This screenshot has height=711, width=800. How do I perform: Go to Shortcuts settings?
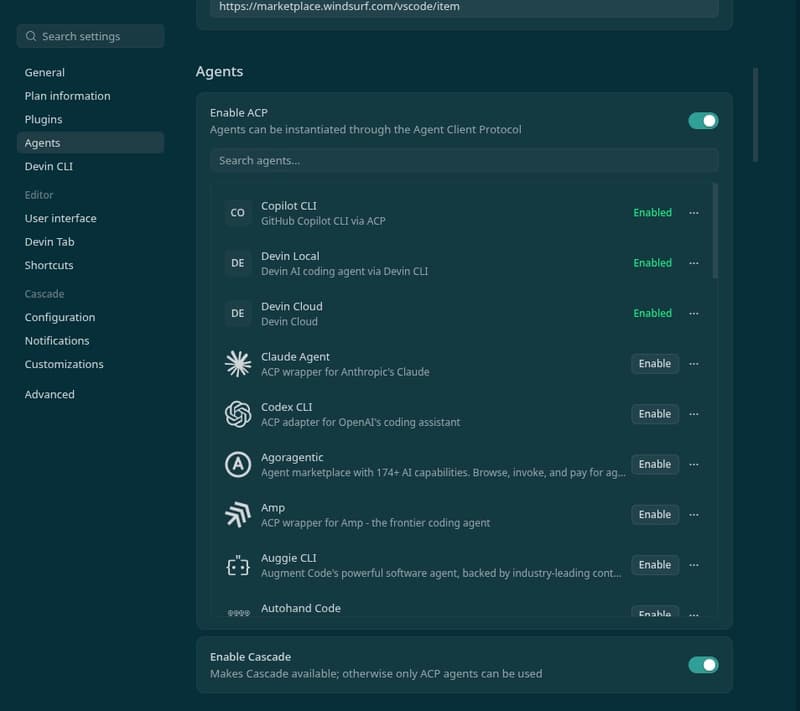point(90,265)
